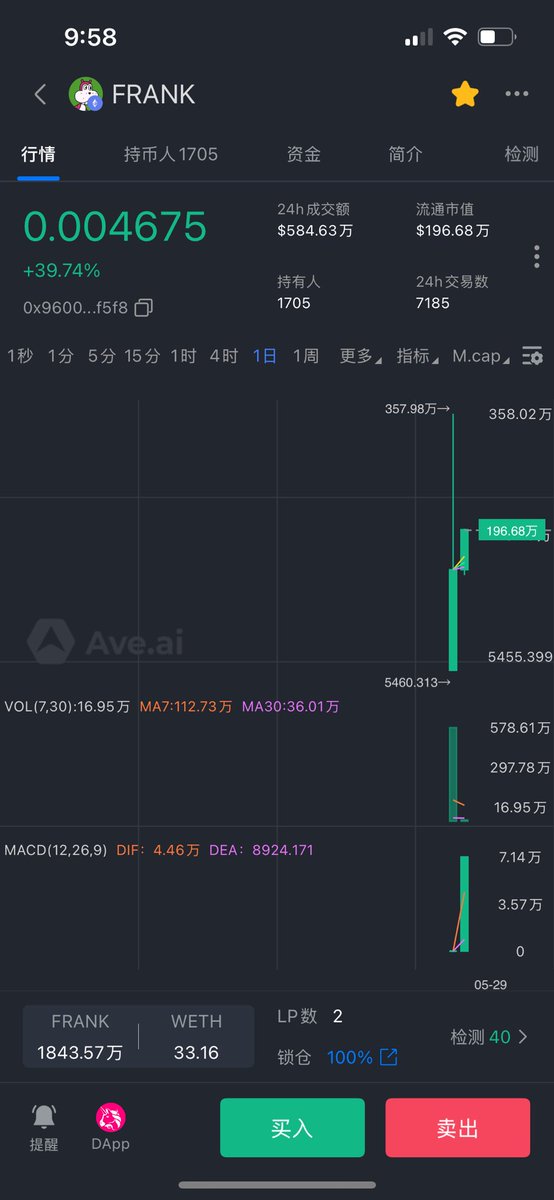Image resolution: width=554 pixels, height=1200 pixels.
Task: Tap the red 卖出 sell button
Action: [x=458, y=1128]
